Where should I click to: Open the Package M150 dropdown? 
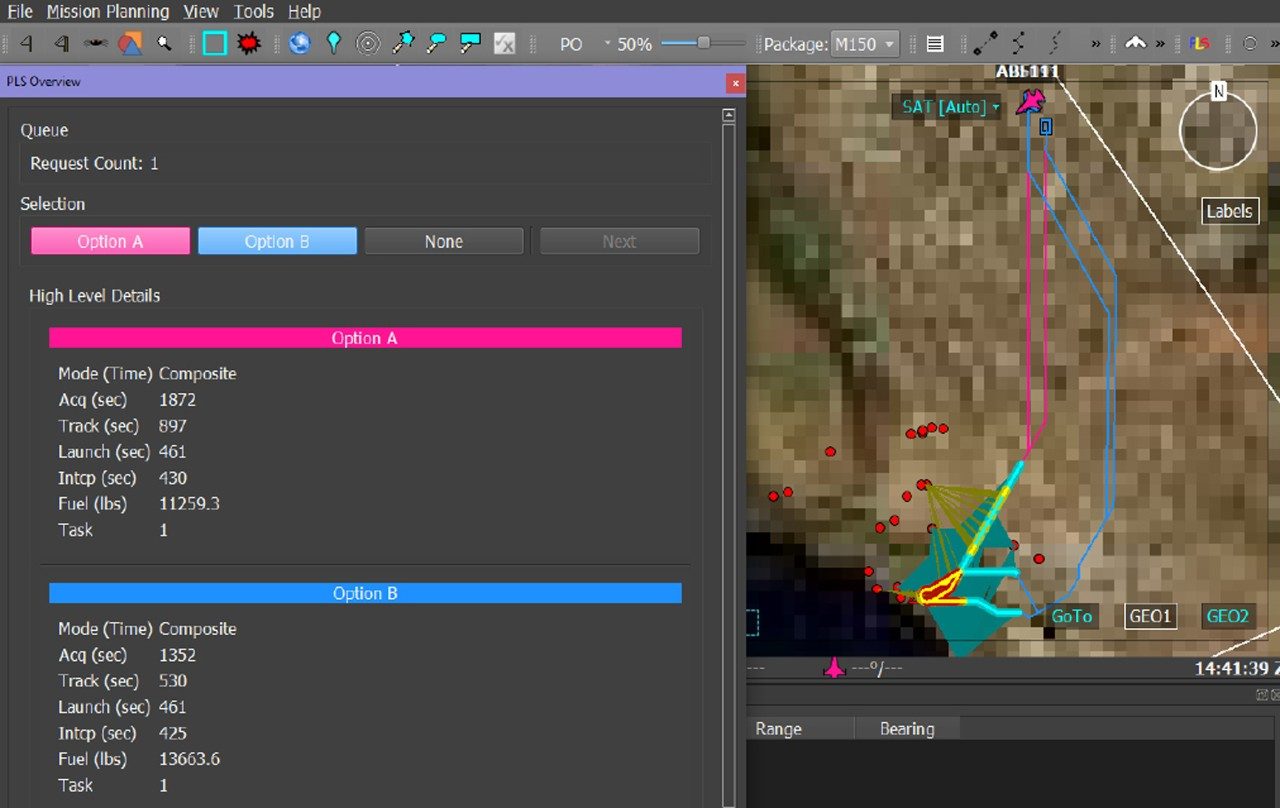pyautogui.click(x=865, y=44)
